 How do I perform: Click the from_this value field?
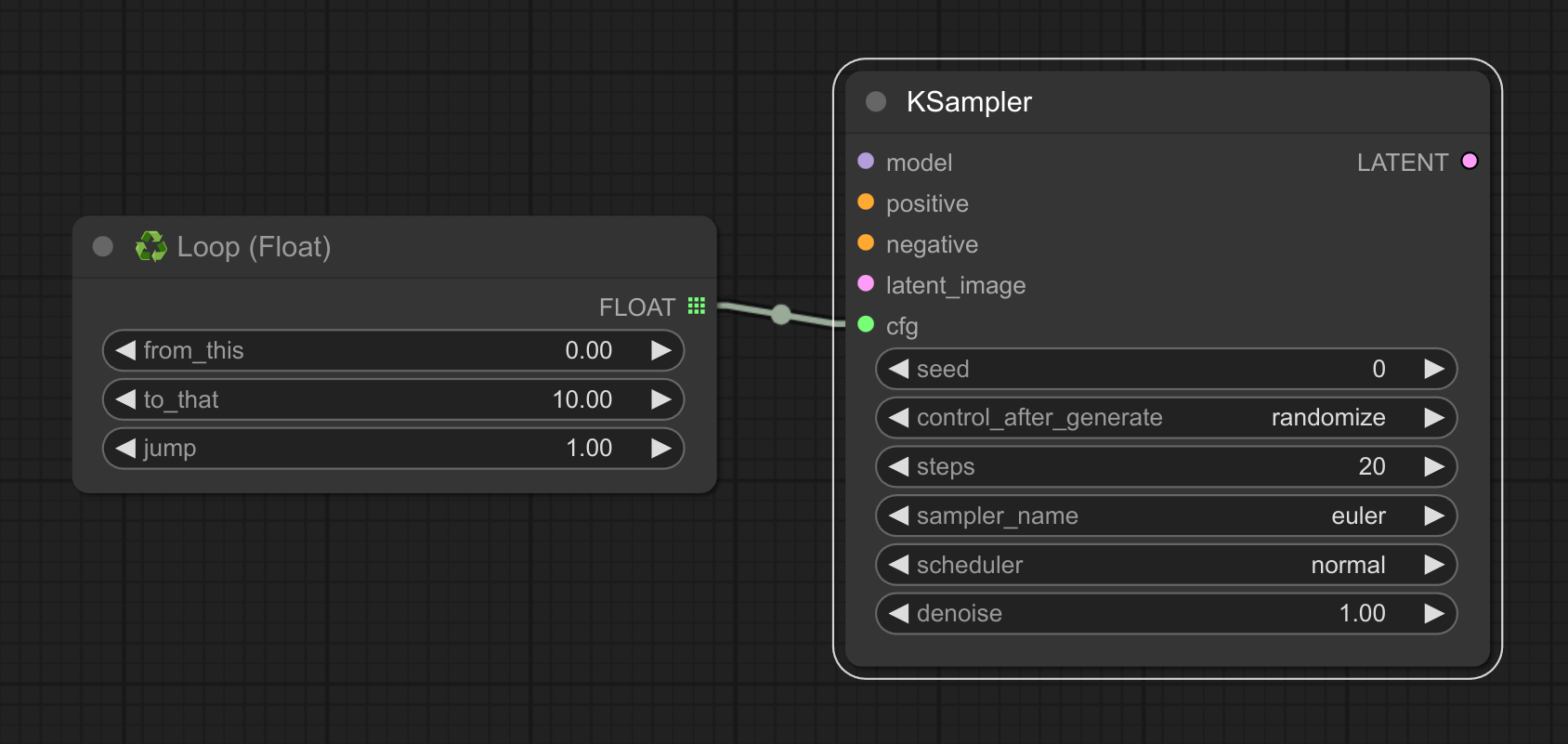click(393, 350)
